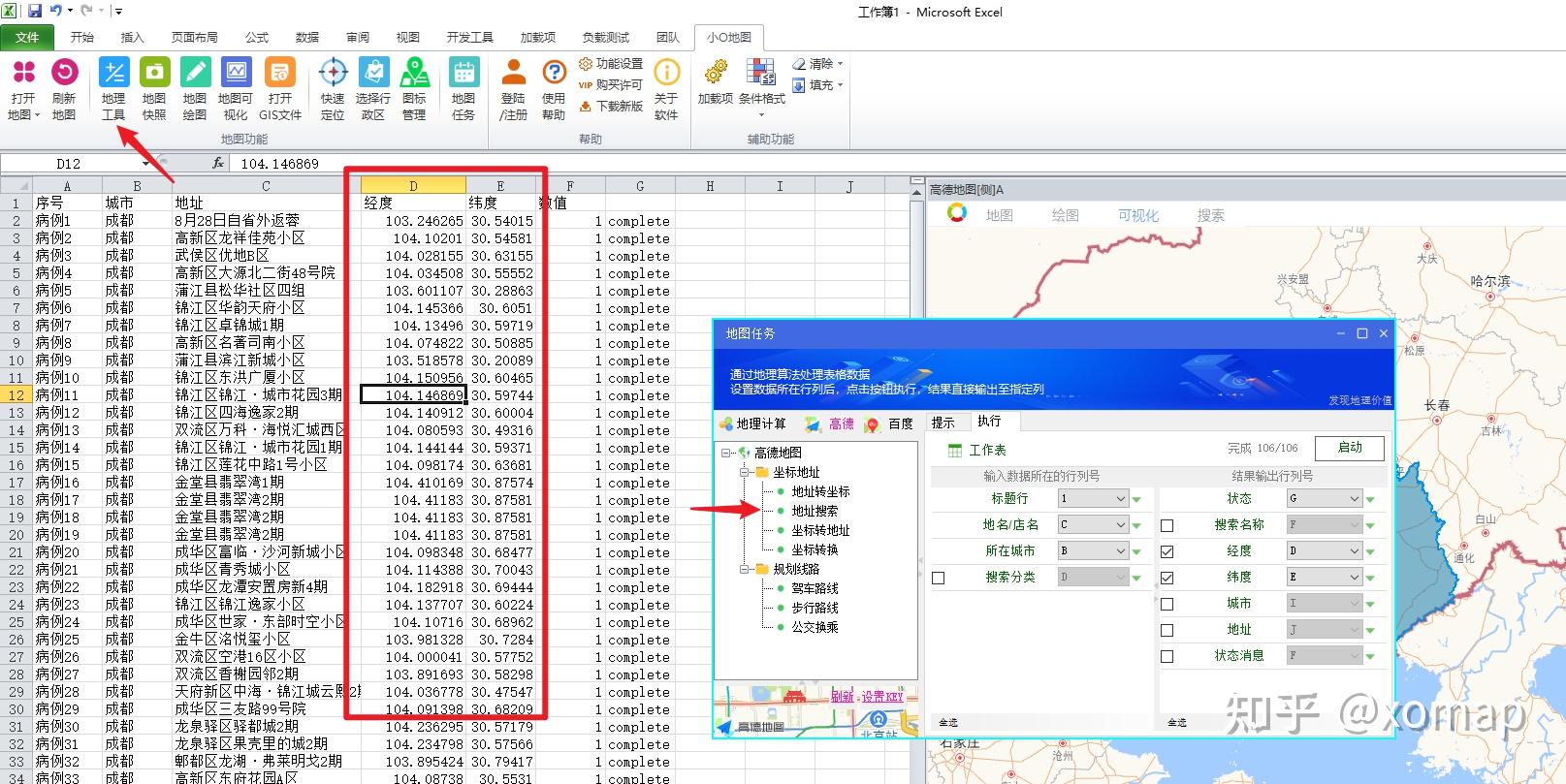Click the 刷新 link under the tree
The image size is (1566, 784).
click(843, 697)
